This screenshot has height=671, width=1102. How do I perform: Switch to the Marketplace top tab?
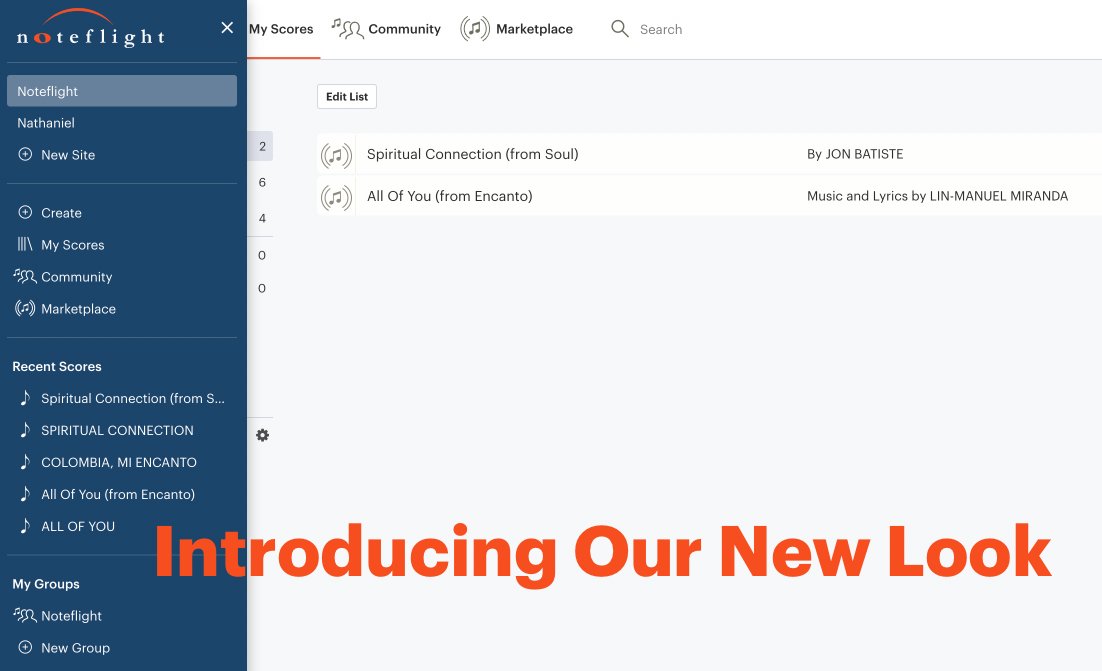tap(534, 29)
